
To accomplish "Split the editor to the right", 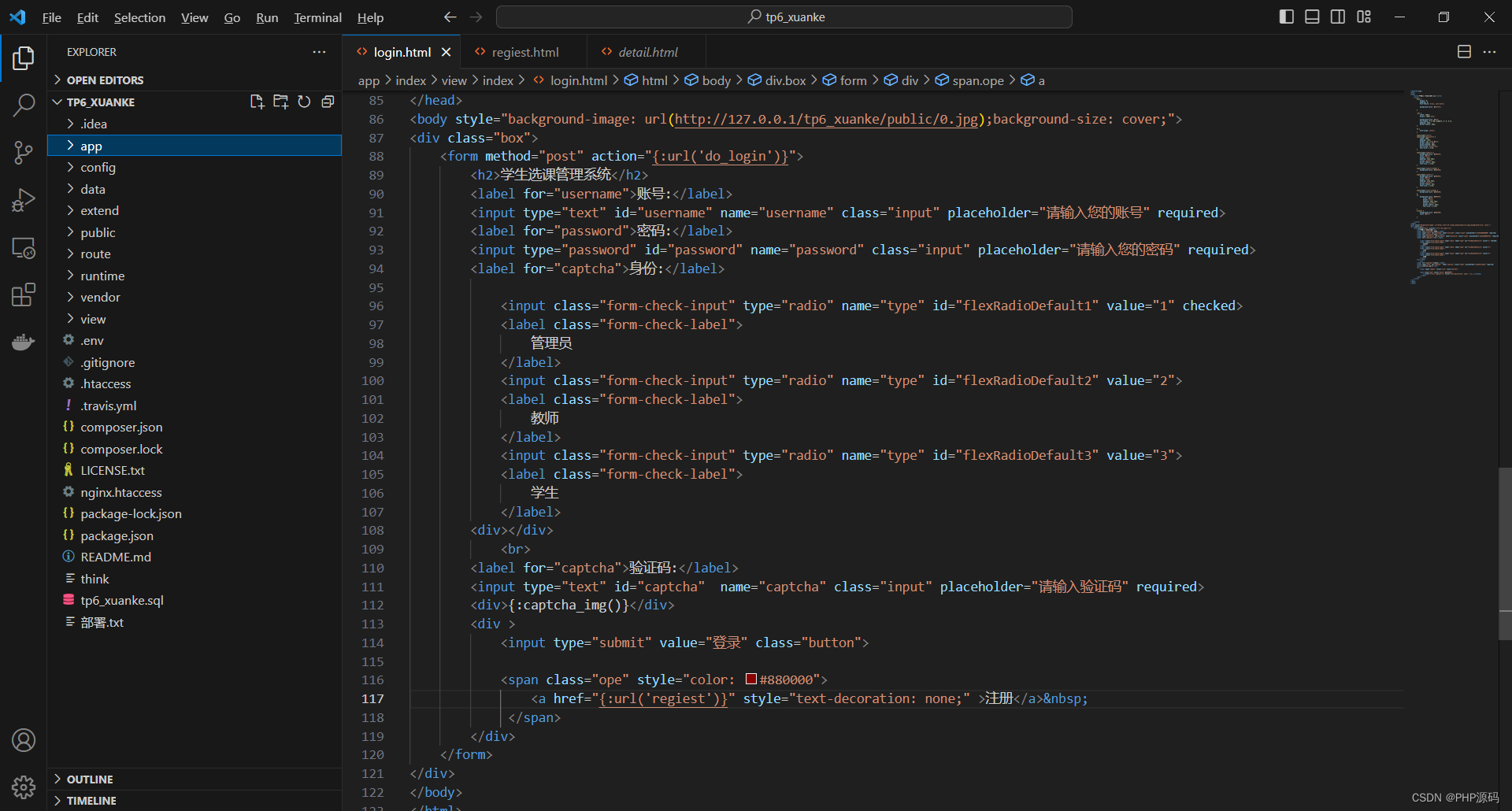I will (x=1464, y=52).
